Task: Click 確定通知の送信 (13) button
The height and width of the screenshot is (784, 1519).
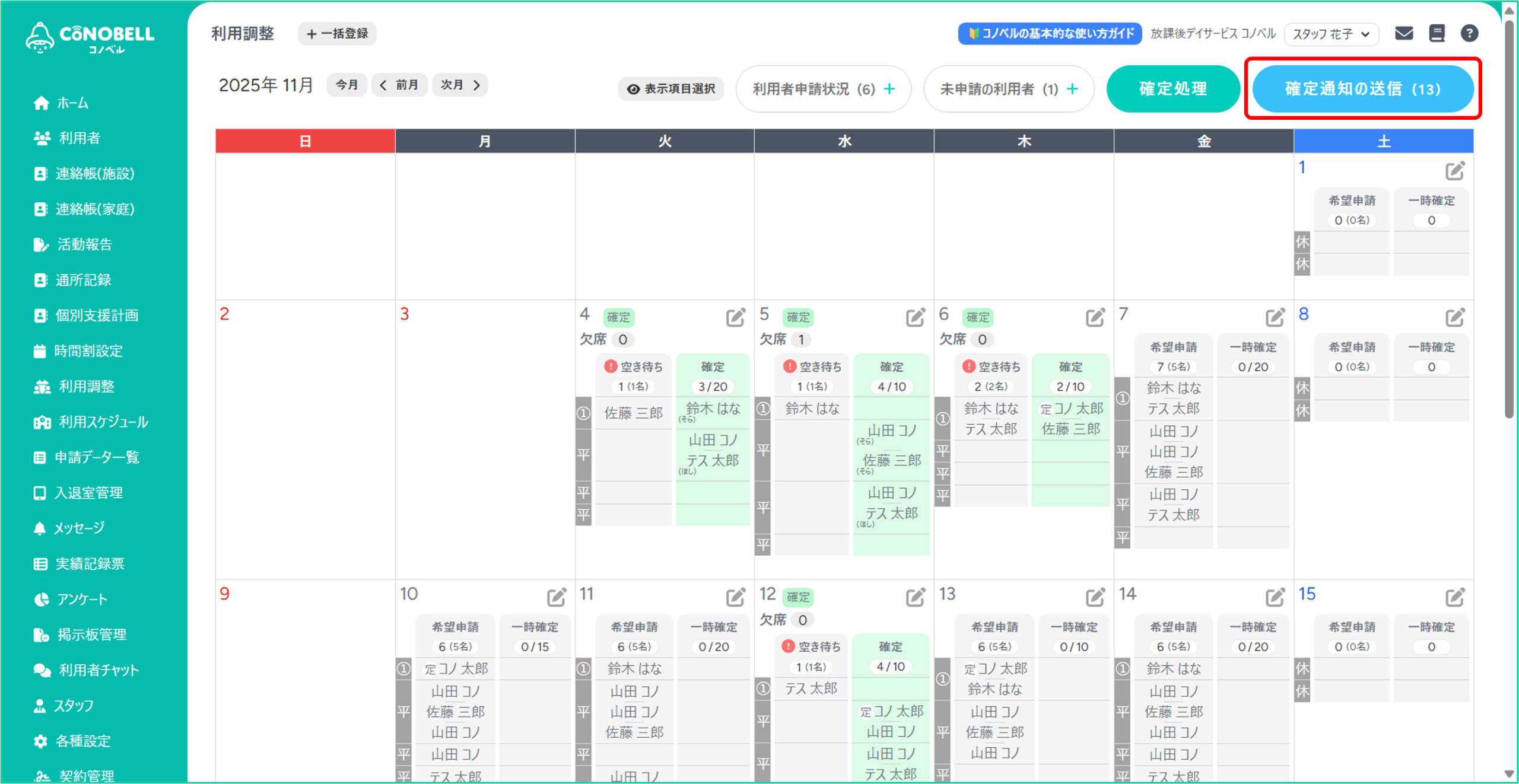Action: tap(1362, 89)
